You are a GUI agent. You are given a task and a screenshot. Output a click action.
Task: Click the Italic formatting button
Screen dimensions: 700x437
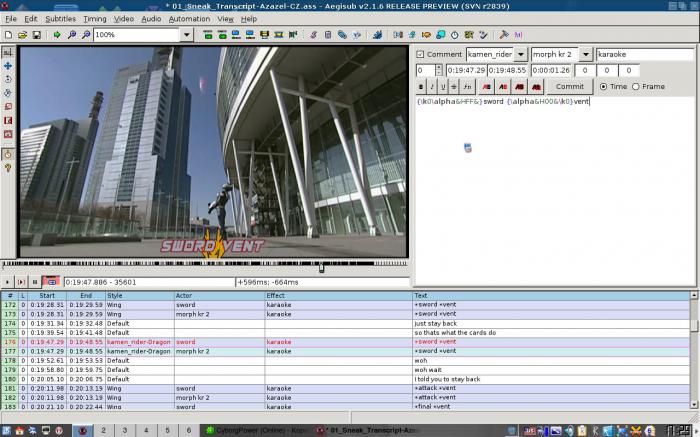tap(432, 87)
